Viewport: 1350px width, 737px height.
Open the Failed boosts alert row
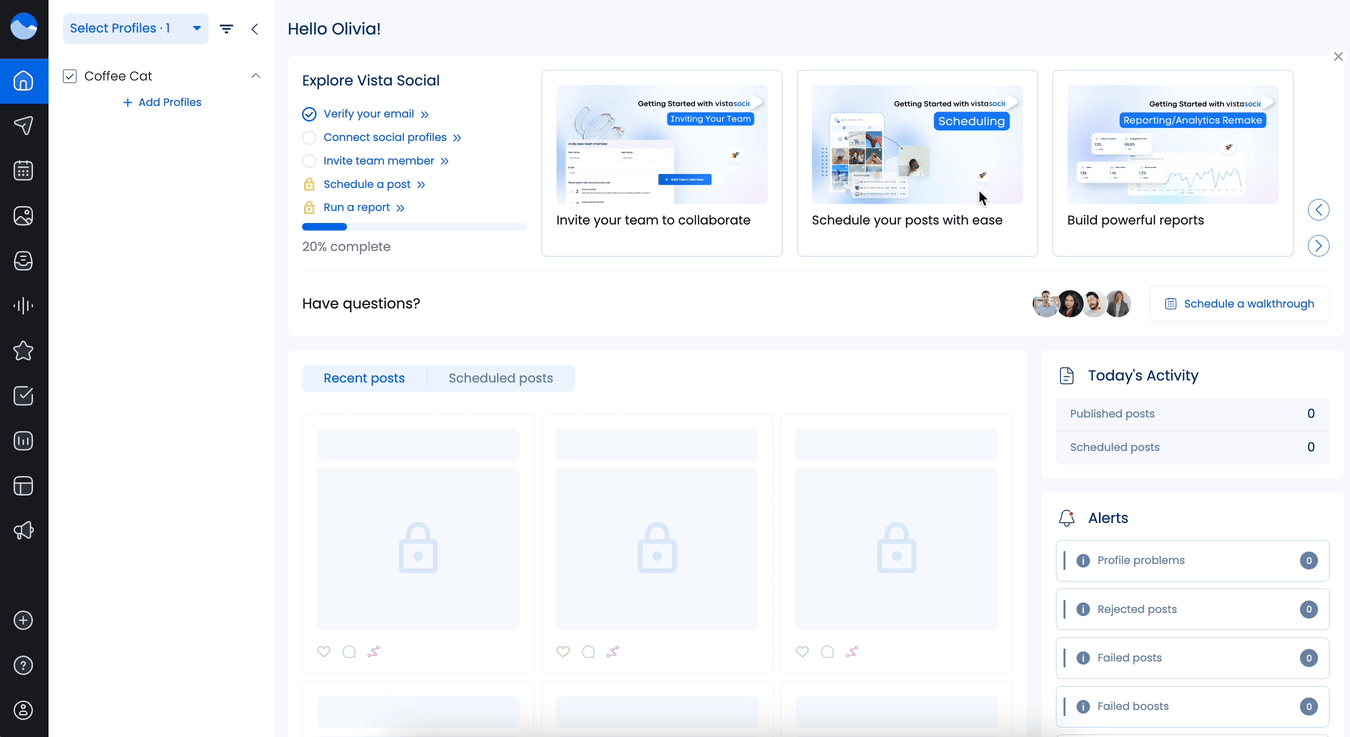(1193, 707)
